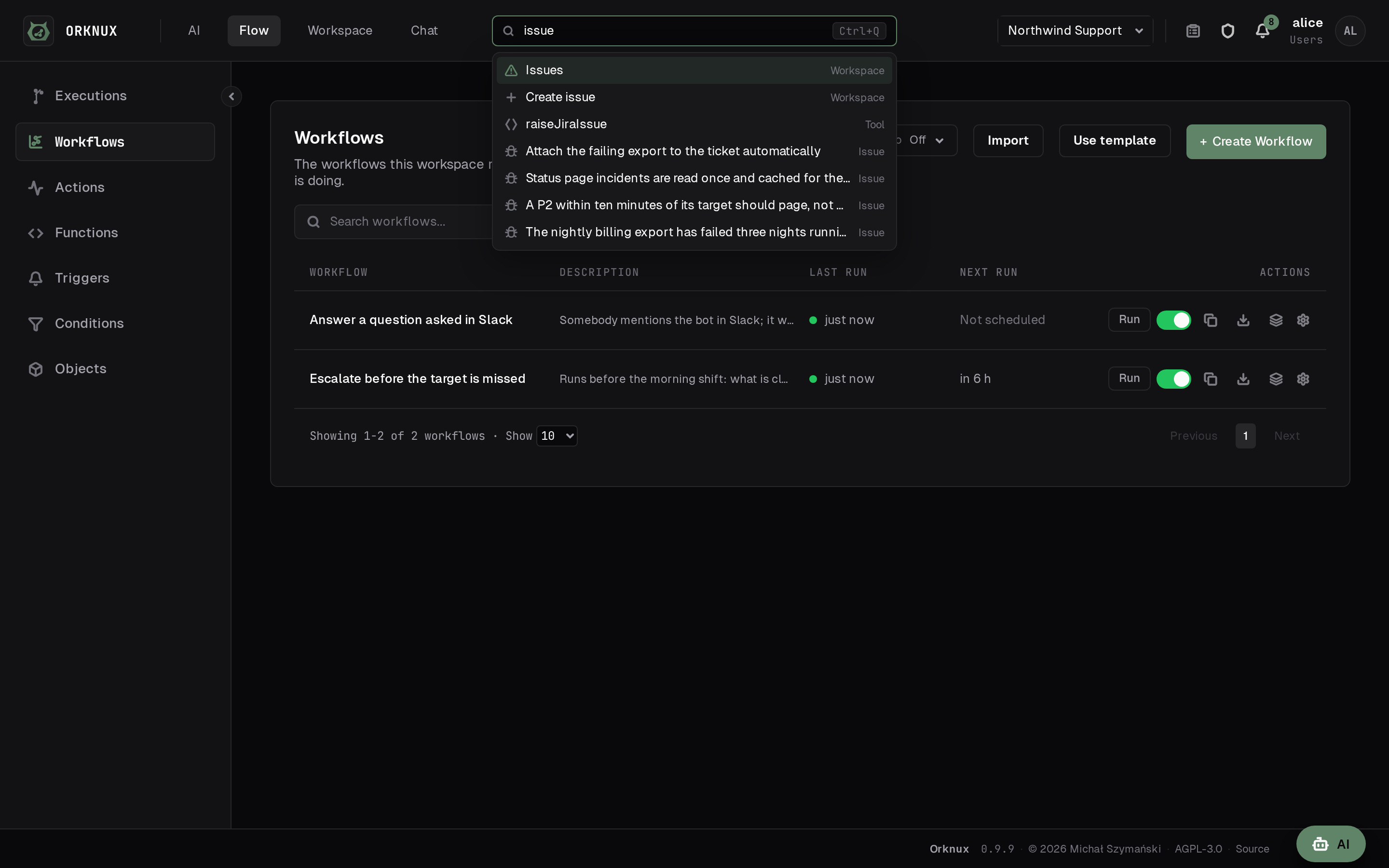Select the Flow tab
The width and height of the screenshot is (1389, 868).
coord(254,31)
